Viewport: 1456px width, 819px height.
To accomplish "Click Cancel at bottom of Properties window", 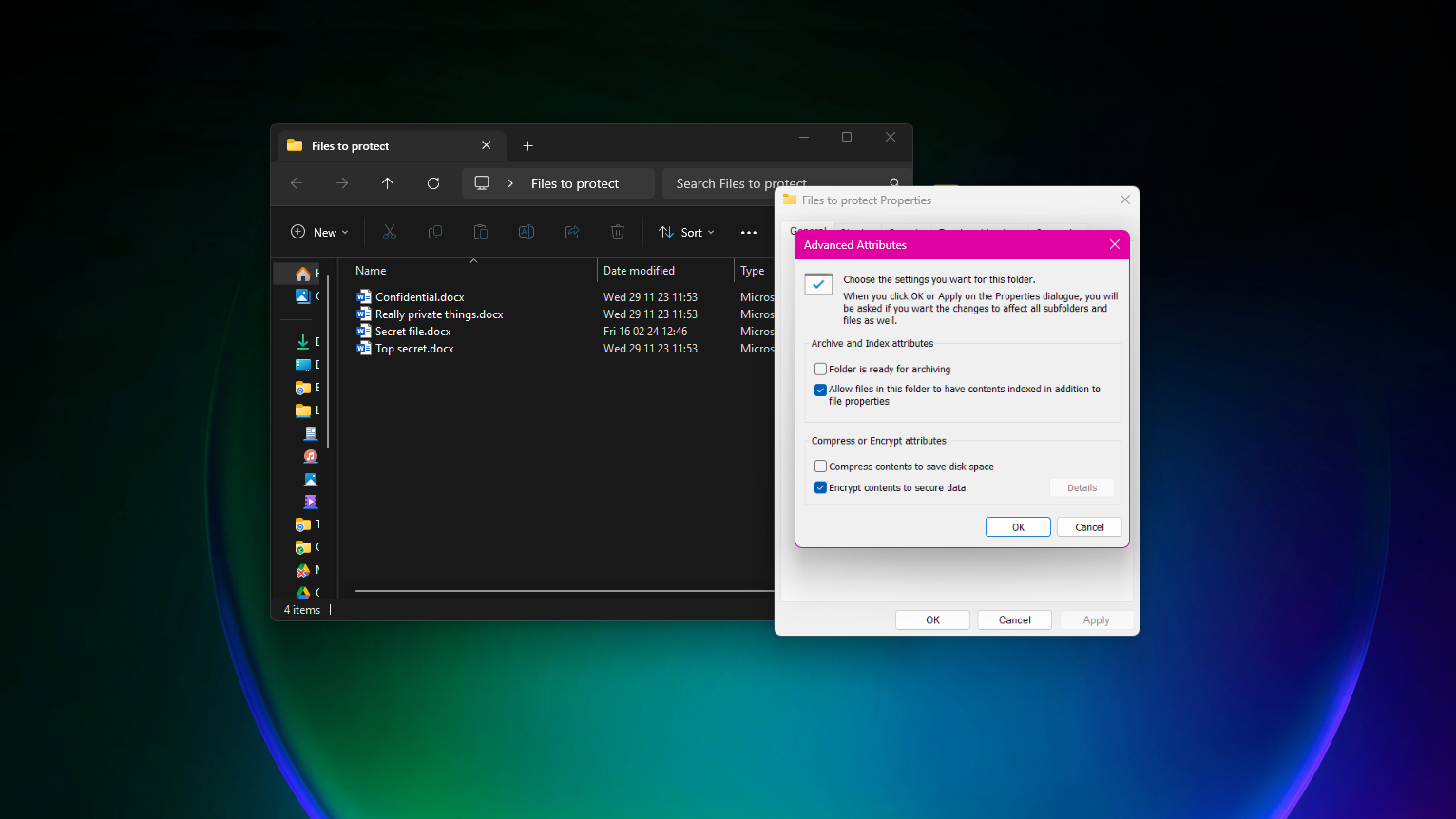I will 1014,619.
